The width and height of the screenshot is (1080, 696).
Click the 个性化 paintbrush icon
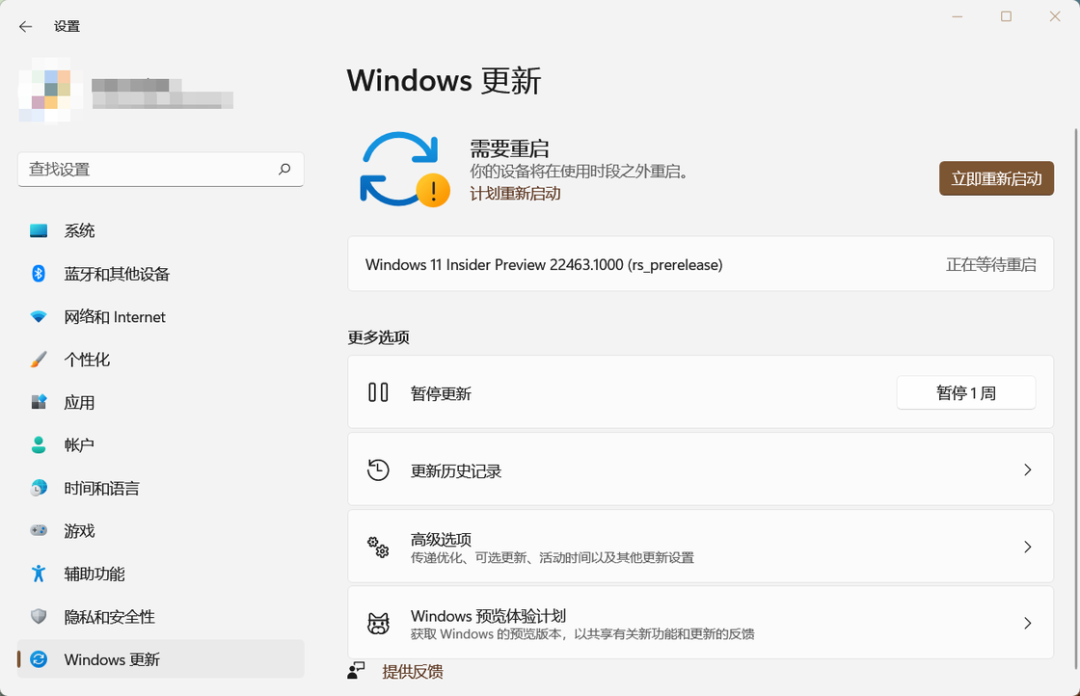click(x=39, y=359)
